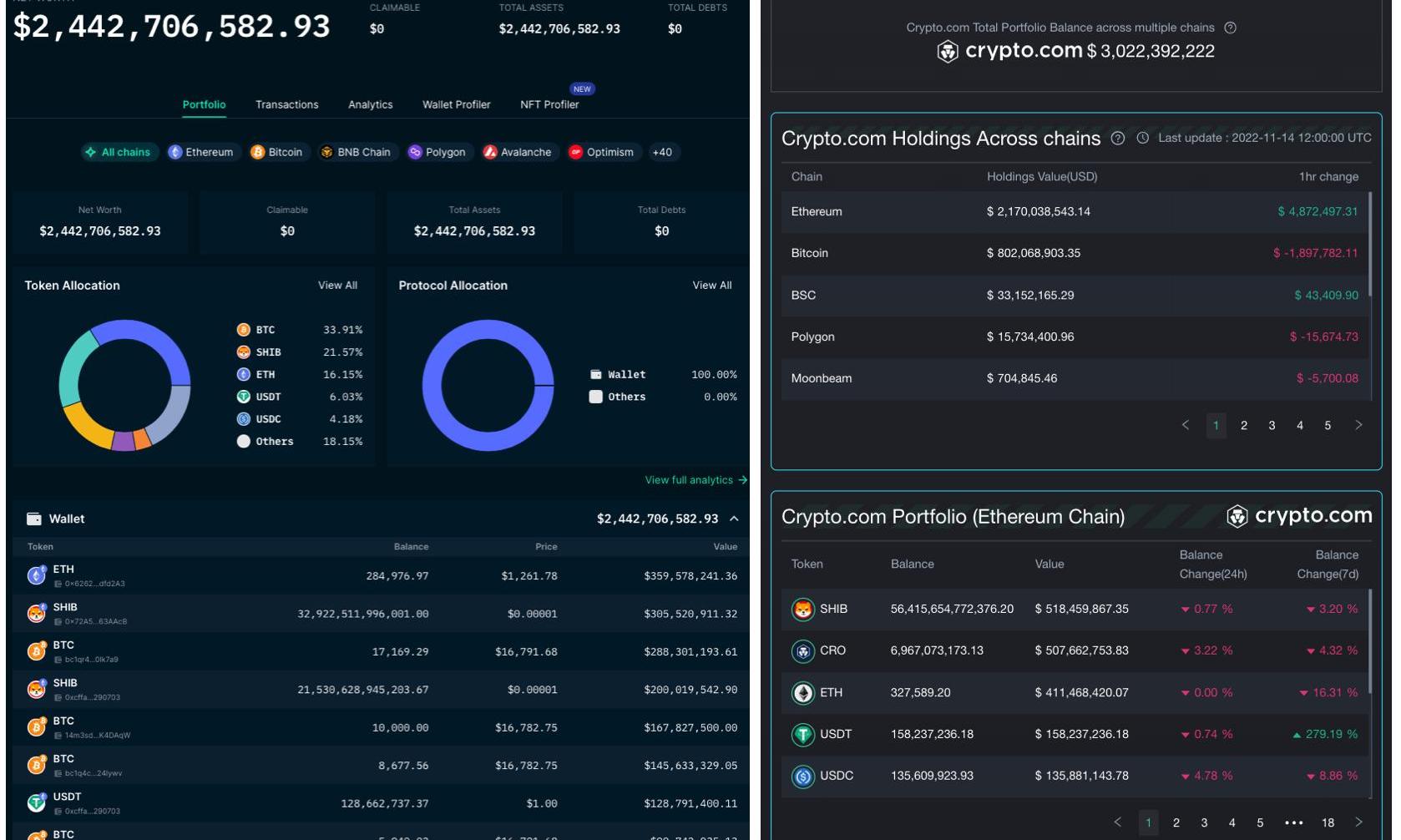Open the NFT Profiler tab
The height and width of the screenshot is (840, 1401).
549,104
